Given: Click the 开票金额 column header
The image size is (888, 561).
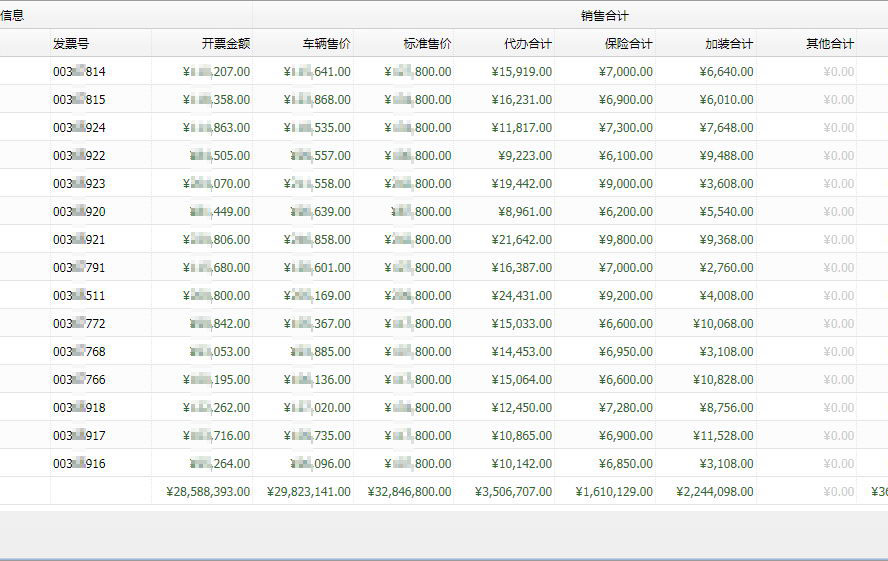Looking at the screenshot, I should point(225,44).
